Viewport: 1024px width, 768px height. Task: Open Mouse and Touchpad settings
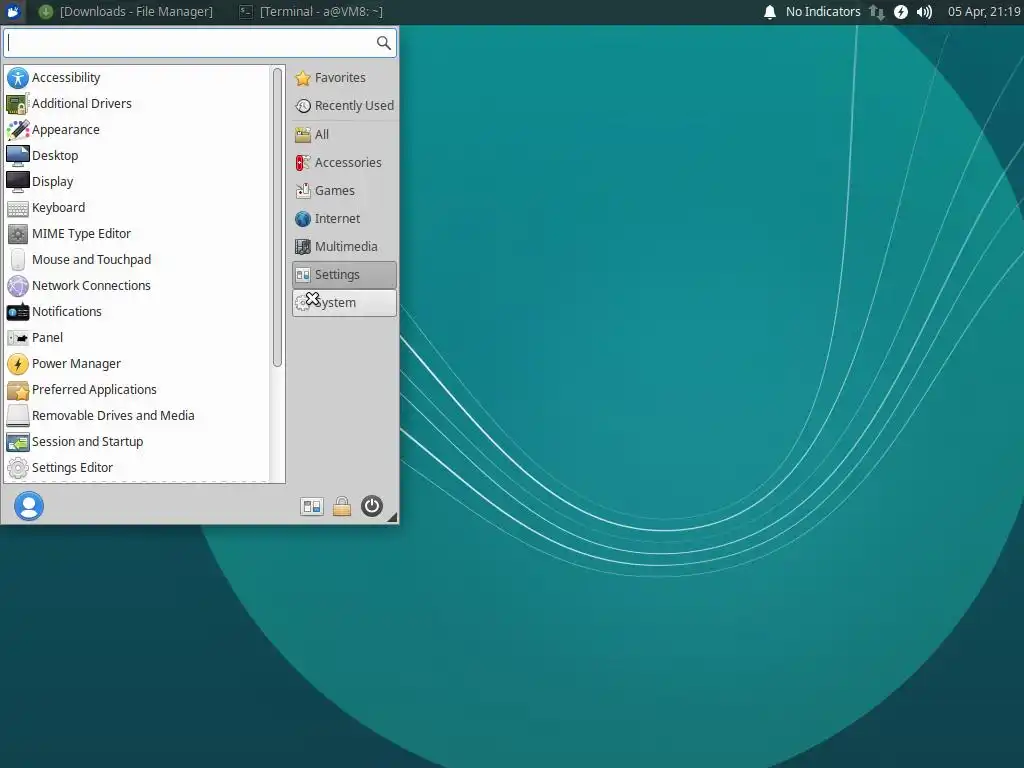click(137, 260)
